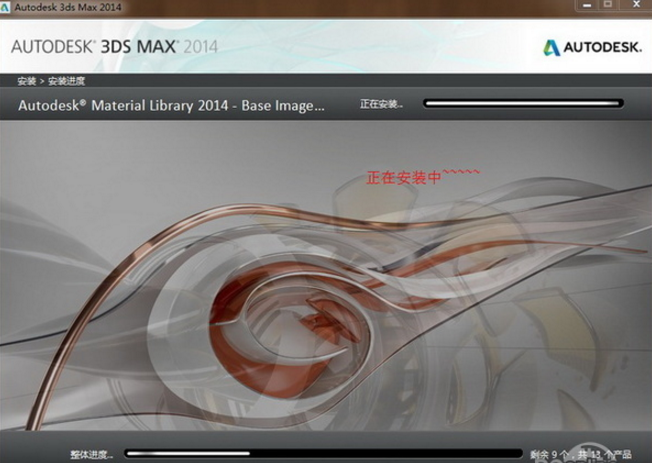The width and height of the screenshot is (652, 463).
Task: Click the Material Library component progress bar
Action: point(524,104)
